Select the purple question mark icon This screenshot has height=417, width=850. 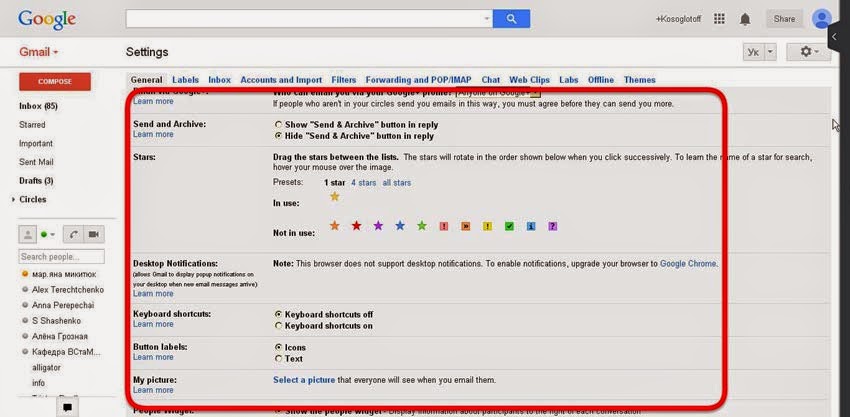pyautogui.click(x=552, y=226)
